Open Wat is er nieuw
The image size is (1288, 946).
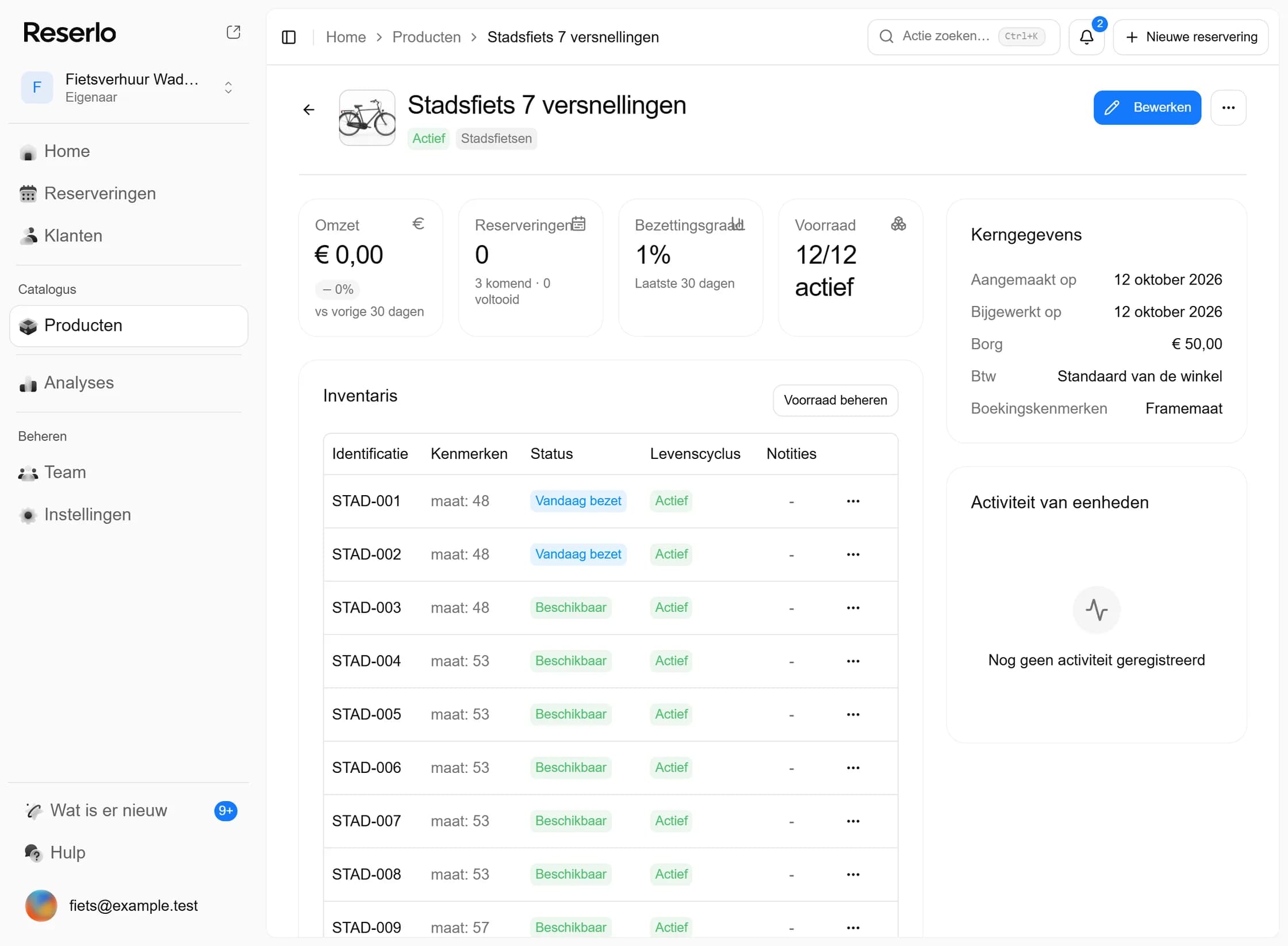point(129,811)
